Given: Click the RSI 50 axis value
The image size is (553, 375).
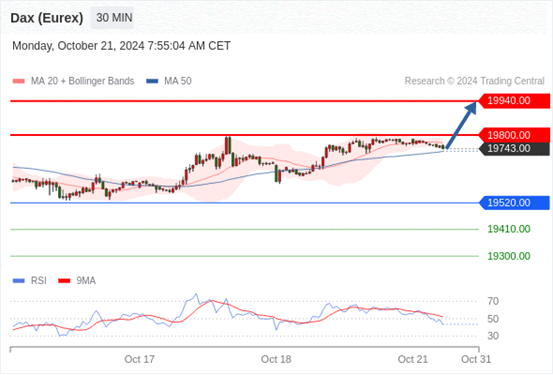Looking at the screenshot, I should [x=493, y=319].
